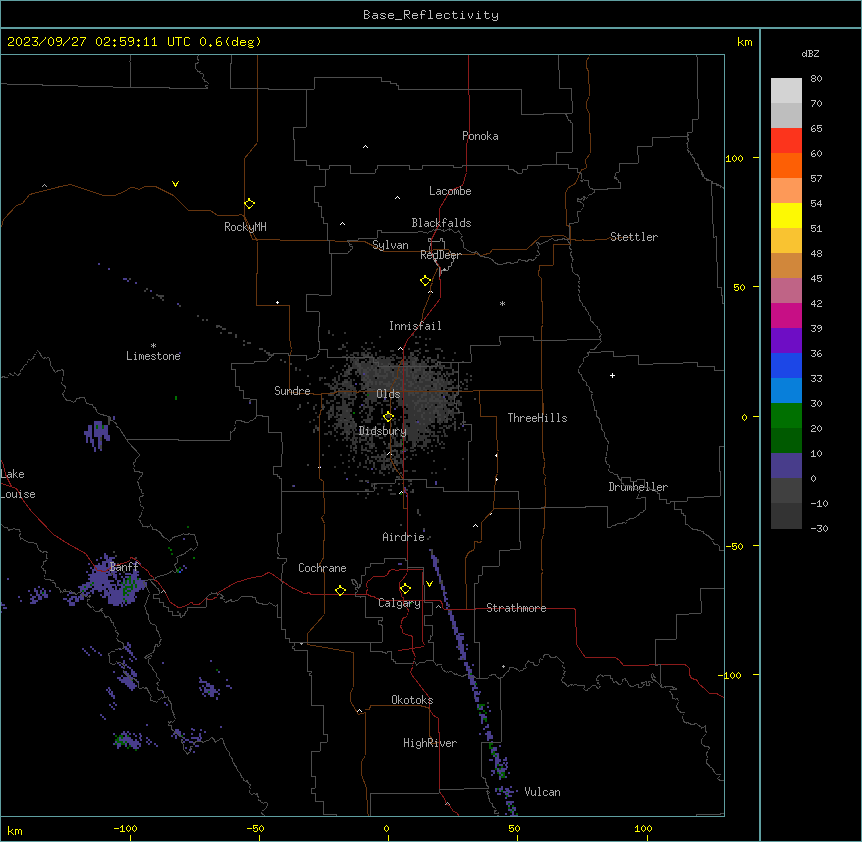Click the Blackfalds city label

(441, 223)
